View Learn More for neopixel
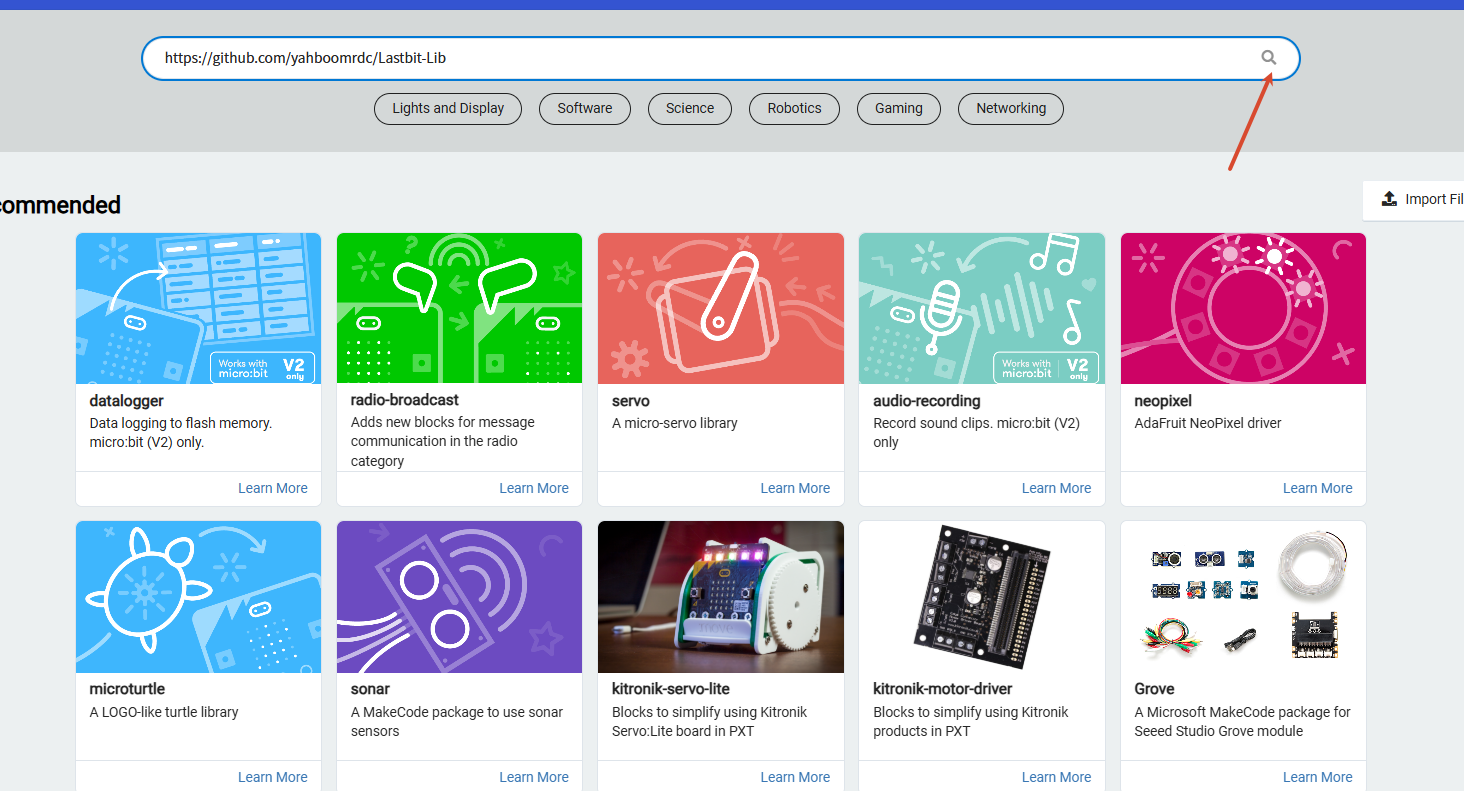Image resolution: width=1464 pixels, height=791 pixels. 1317,488
